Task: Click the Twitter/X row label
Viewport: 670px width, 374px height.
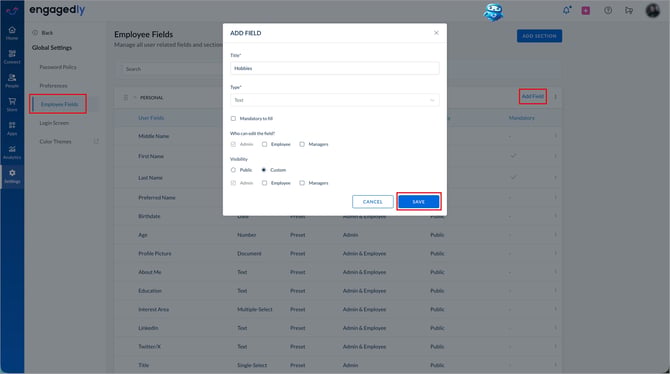Action: point(150,347)
